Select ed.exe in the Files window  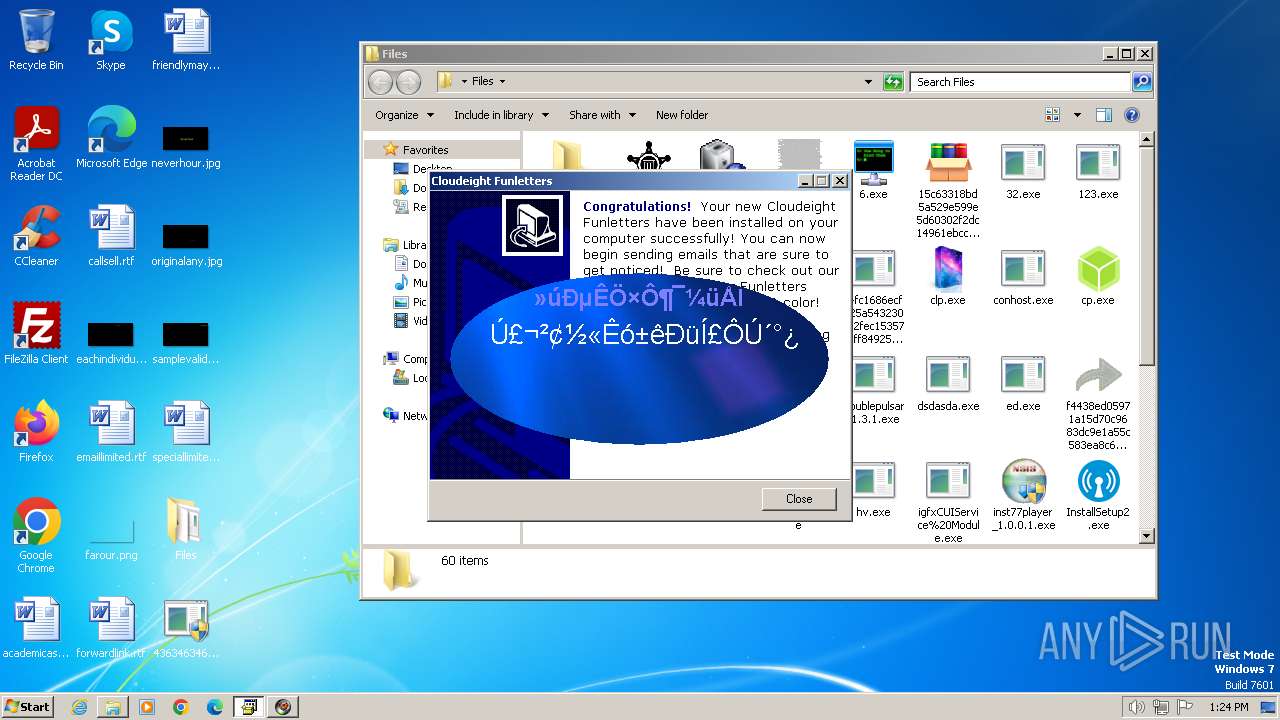[x=1023, y=382]
